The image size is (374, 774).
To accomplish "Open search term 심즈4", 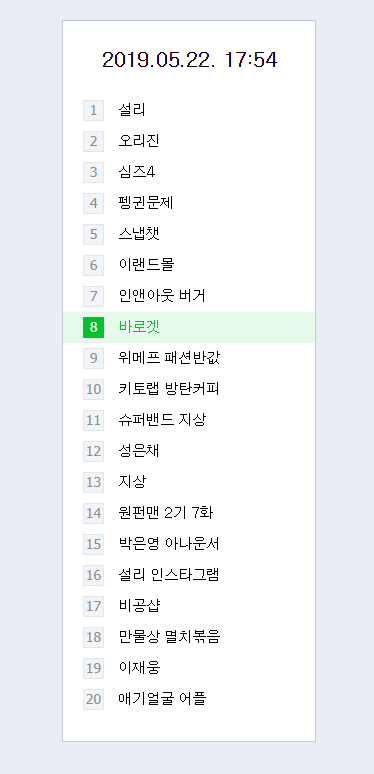I will tap(137, 172).
